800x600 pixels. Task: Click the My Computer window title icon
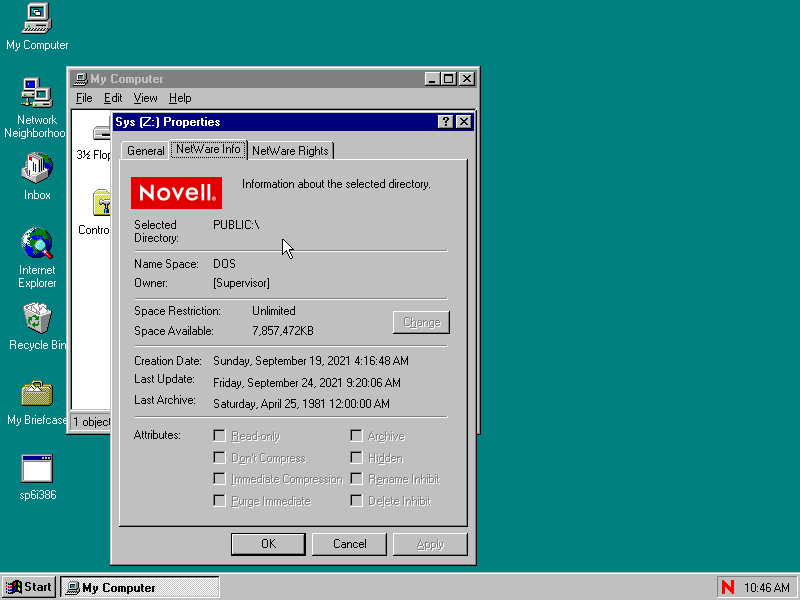point(80,79)
